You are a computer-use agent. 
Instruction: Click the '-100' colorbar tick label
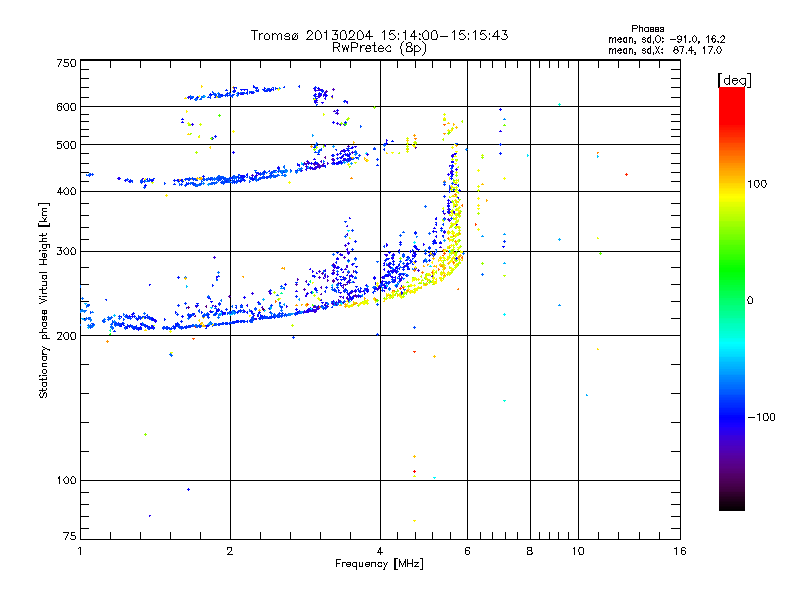pyautogui.click(x=761, y=417)
